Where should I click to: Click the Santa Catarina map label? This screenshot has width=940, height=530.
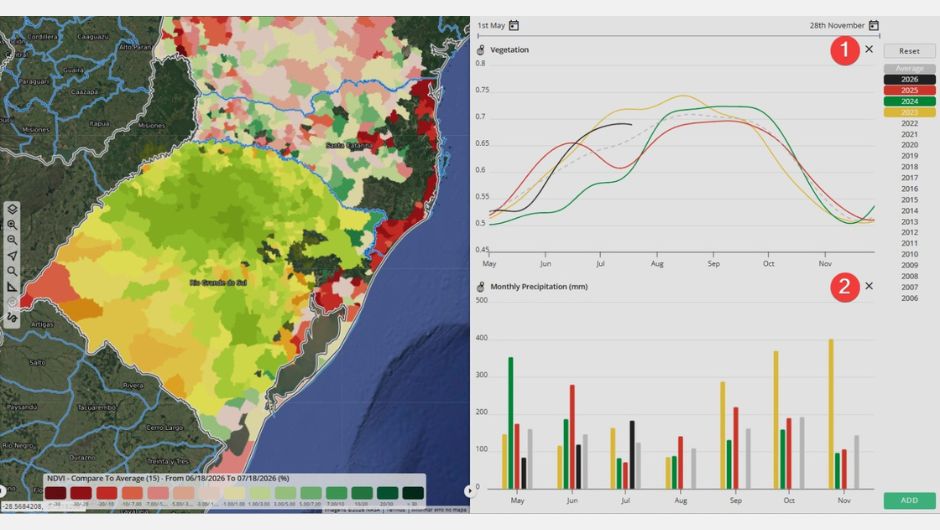(x=348, y=146)
